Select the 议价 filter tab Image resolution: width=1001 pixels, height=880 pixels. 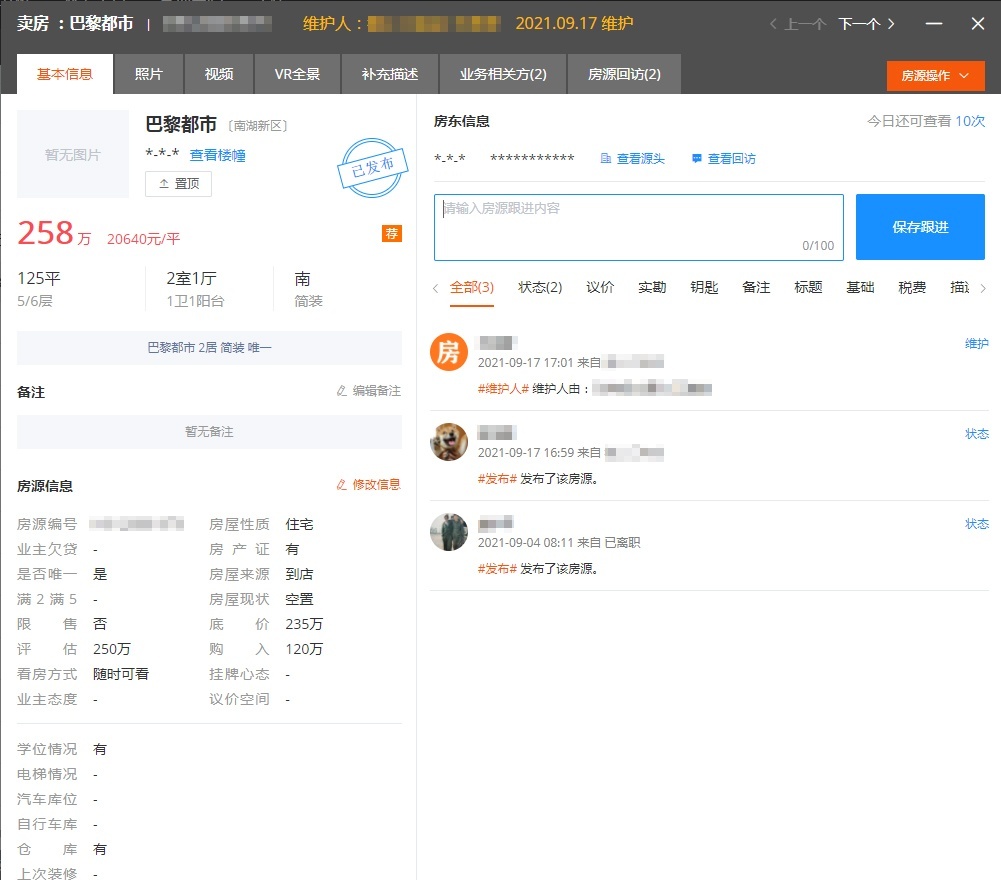coord(600,287)
